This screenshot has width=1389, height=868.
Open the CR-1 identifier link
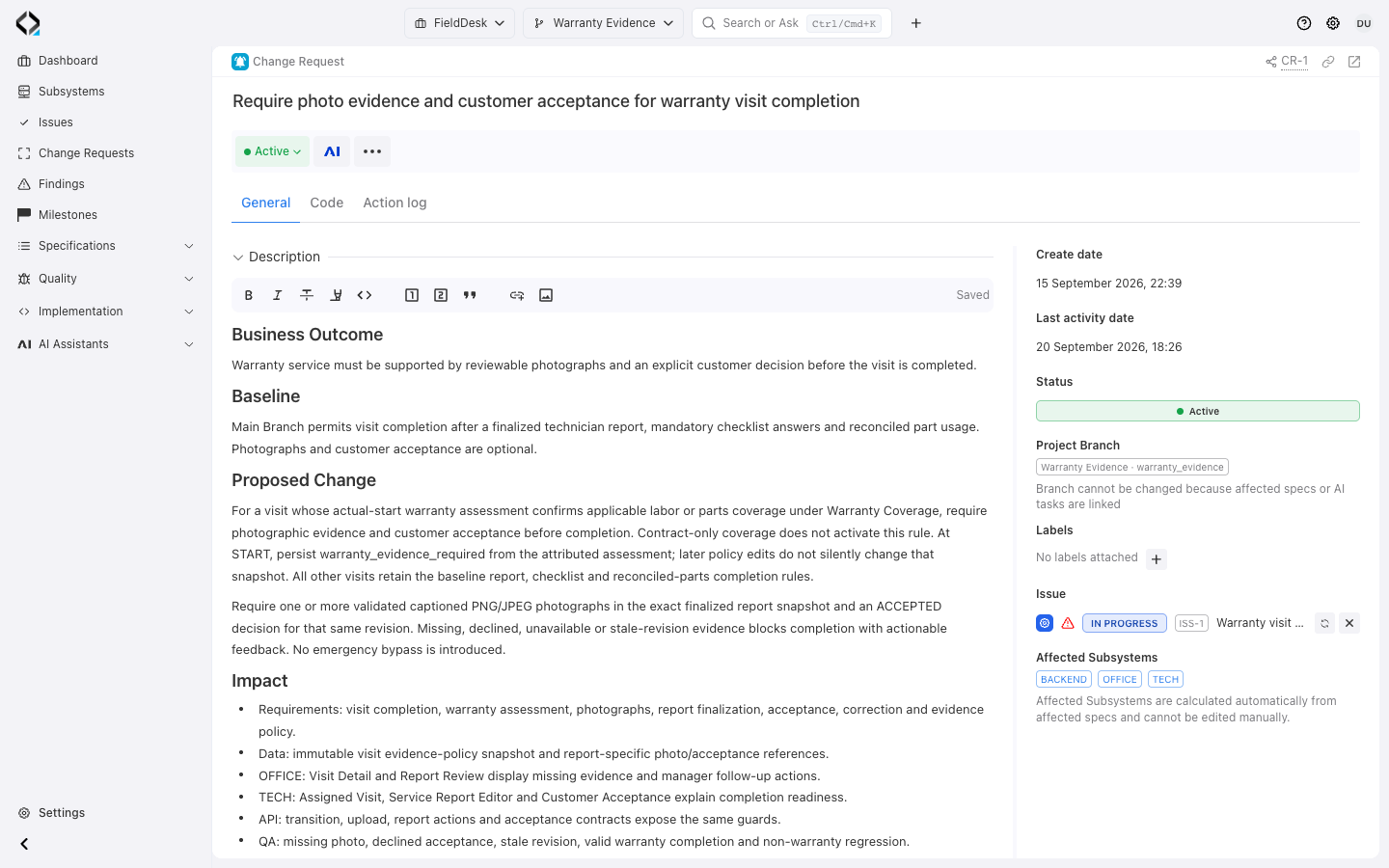click(x=1294, y=62)
